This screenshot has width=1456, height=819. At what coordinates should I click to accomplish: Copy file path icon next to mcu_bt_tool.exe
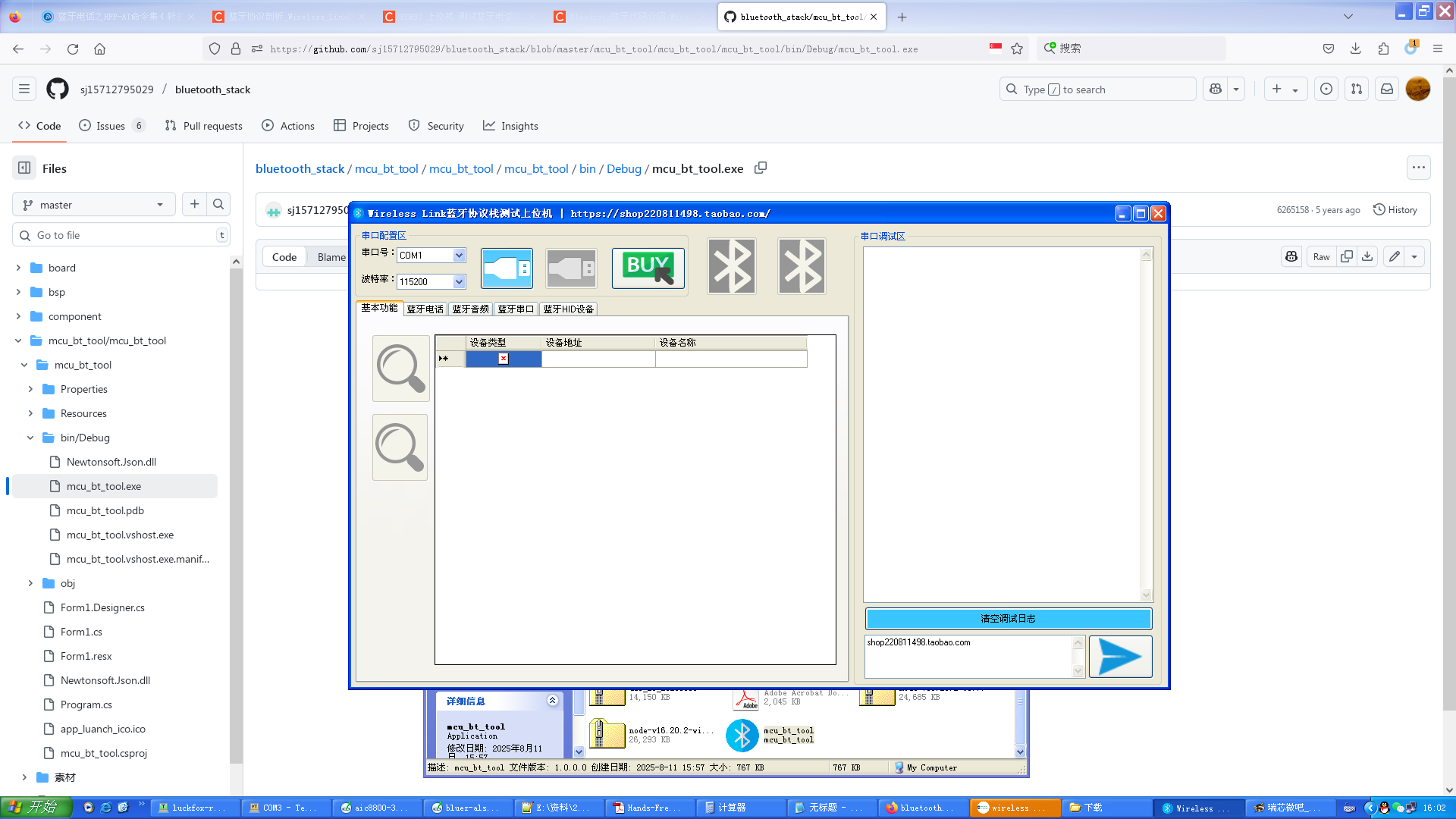(761, 168)
